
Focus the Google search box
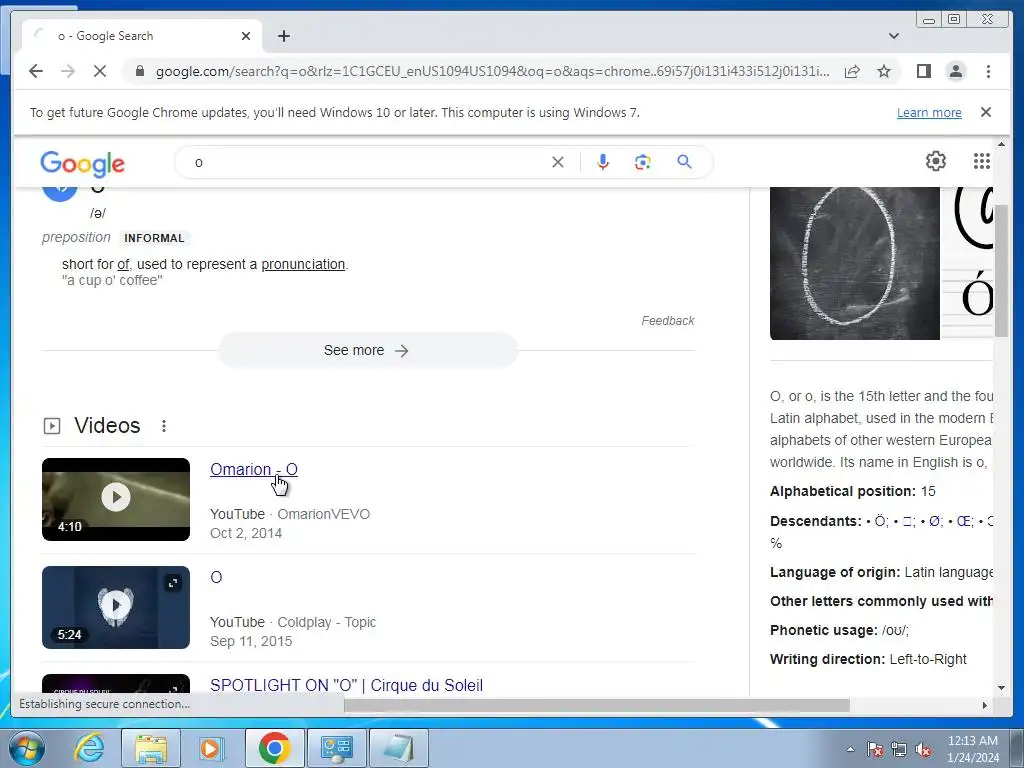[x=369, y=162]
